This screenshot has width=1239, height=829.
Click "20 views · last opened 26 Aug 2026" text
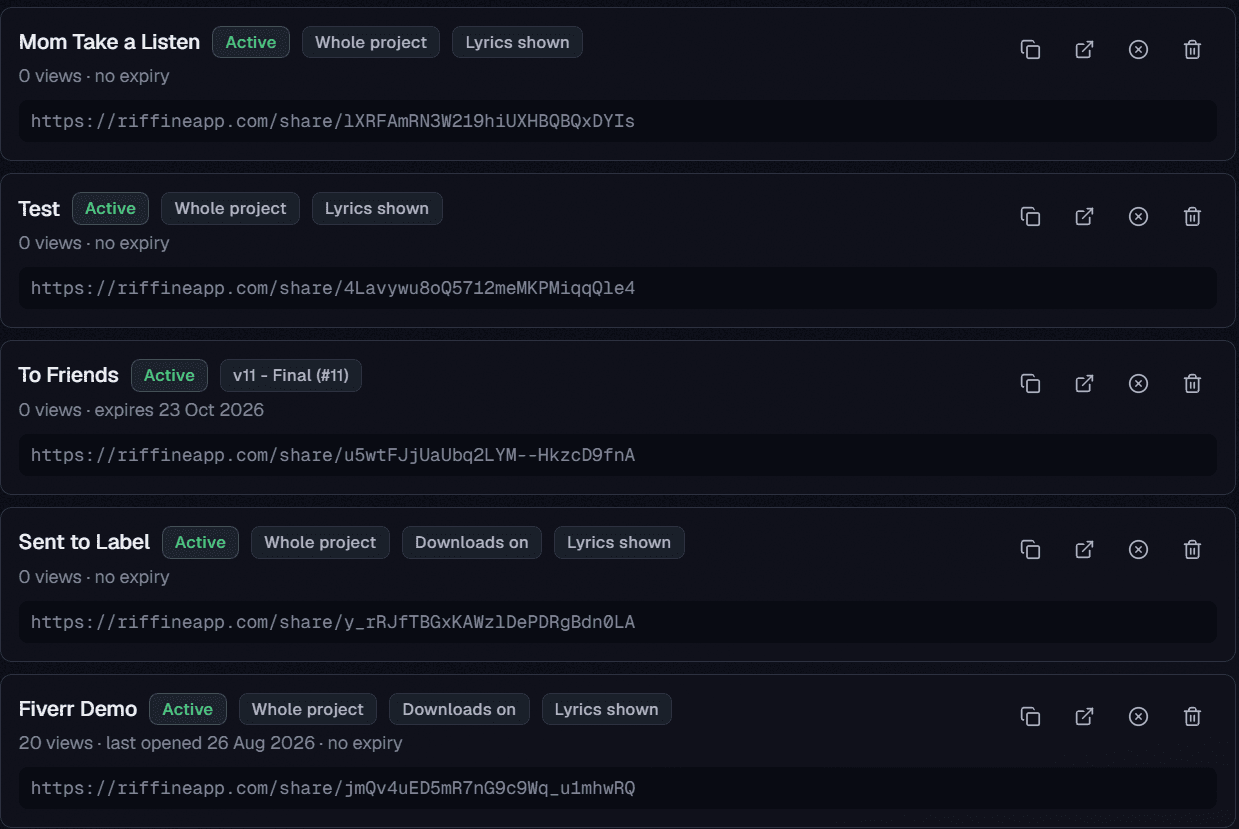[168, 743]
